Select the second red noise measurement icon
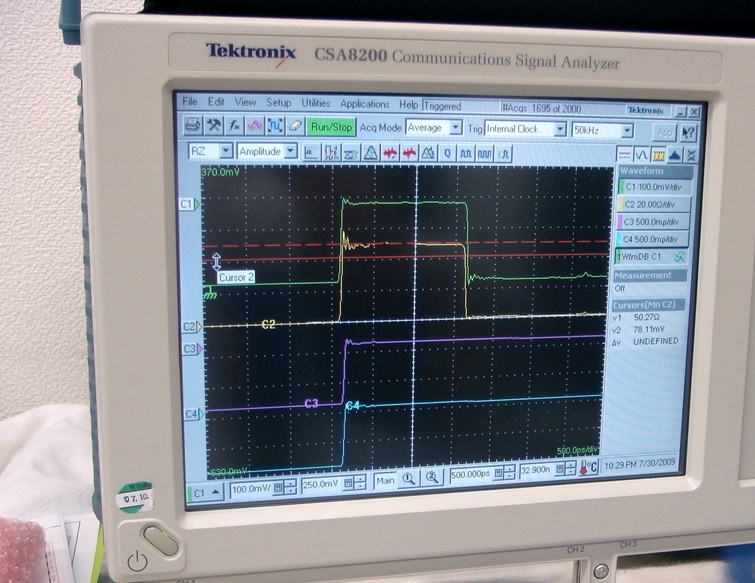Screen dimensions: 755x583 click(409, 154)
